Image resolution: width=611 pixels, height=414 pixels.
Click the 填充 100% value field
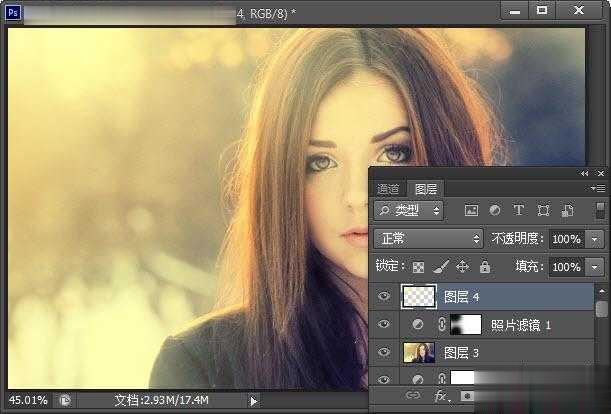[567, 267]
